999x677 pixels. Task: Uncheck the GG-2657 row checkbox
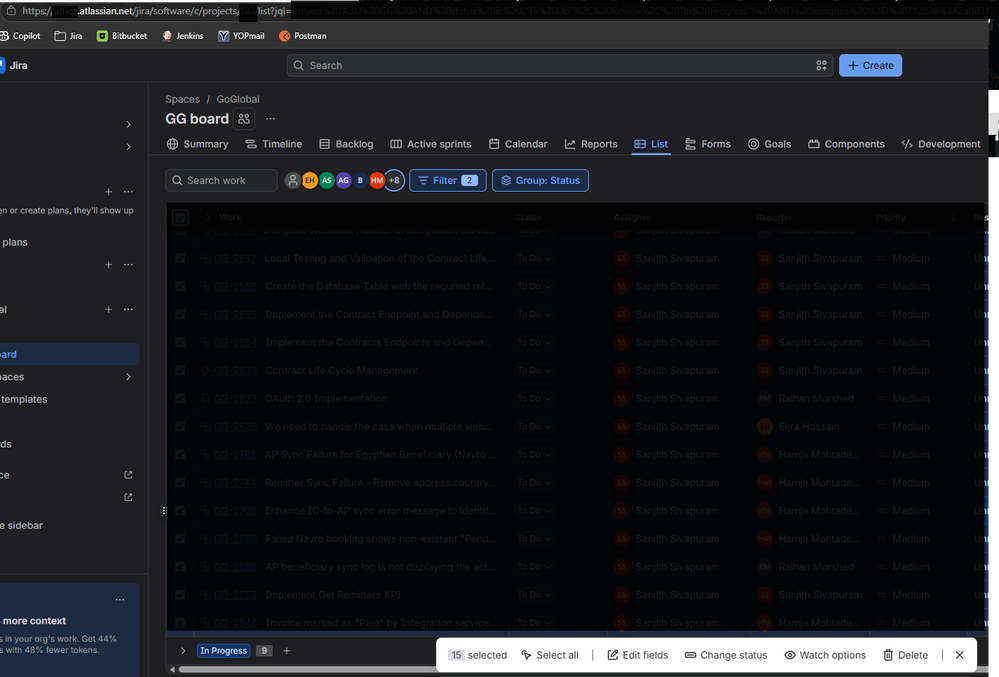pyautogui.click(x=180, y=258)
